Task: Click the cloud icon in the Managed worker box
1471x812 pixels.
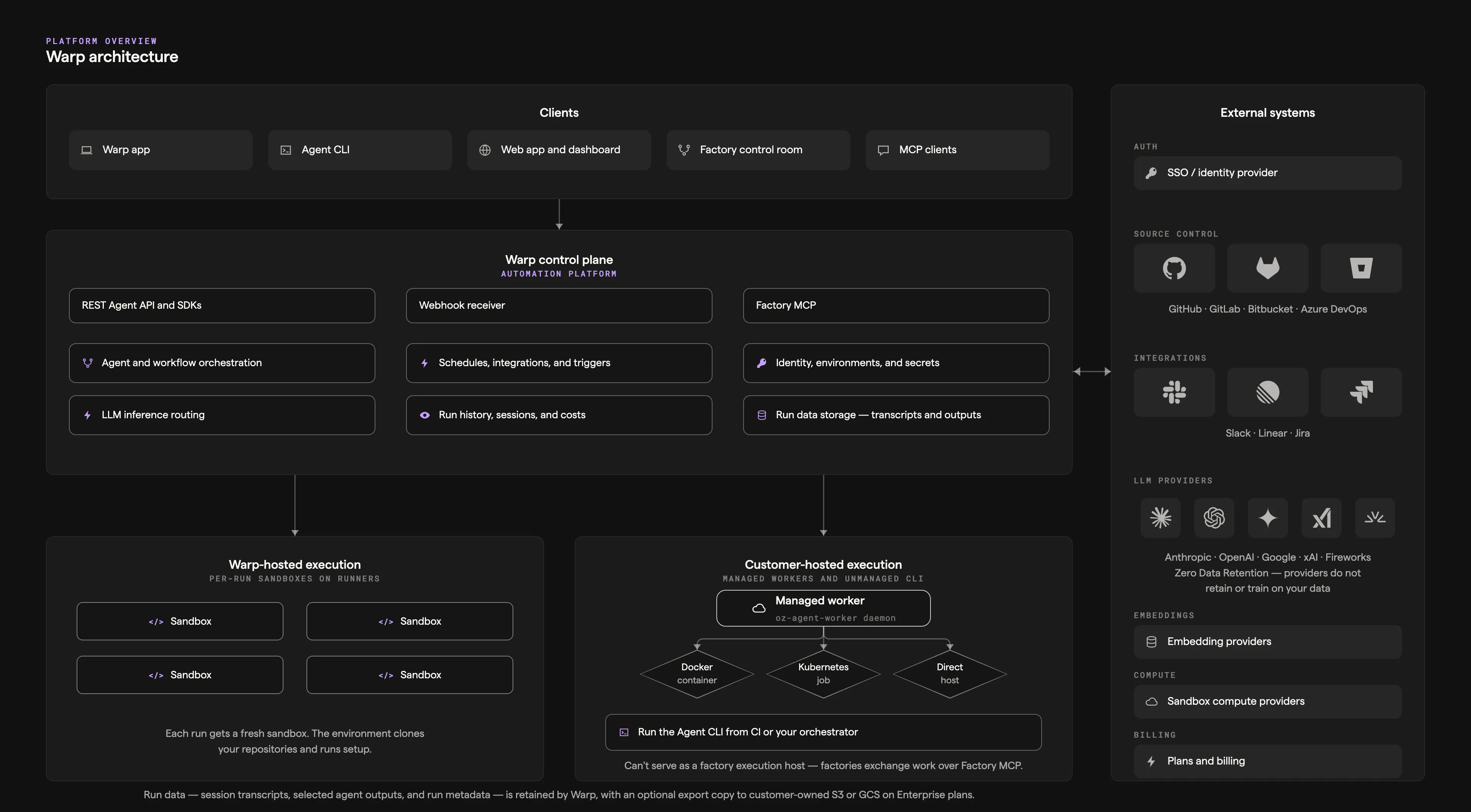Action: 758,608
